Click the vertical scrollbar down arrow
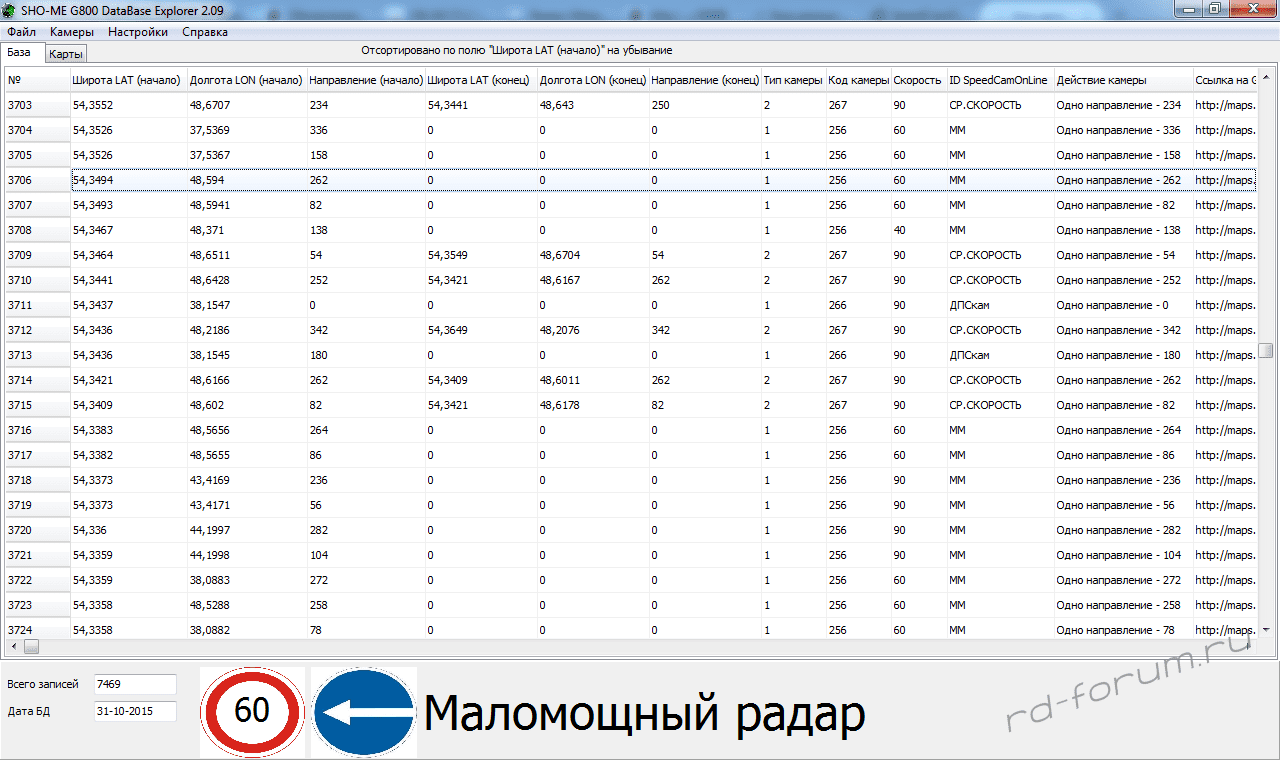Viewport: 1280px width, 760px height. tap(1265, 629)
